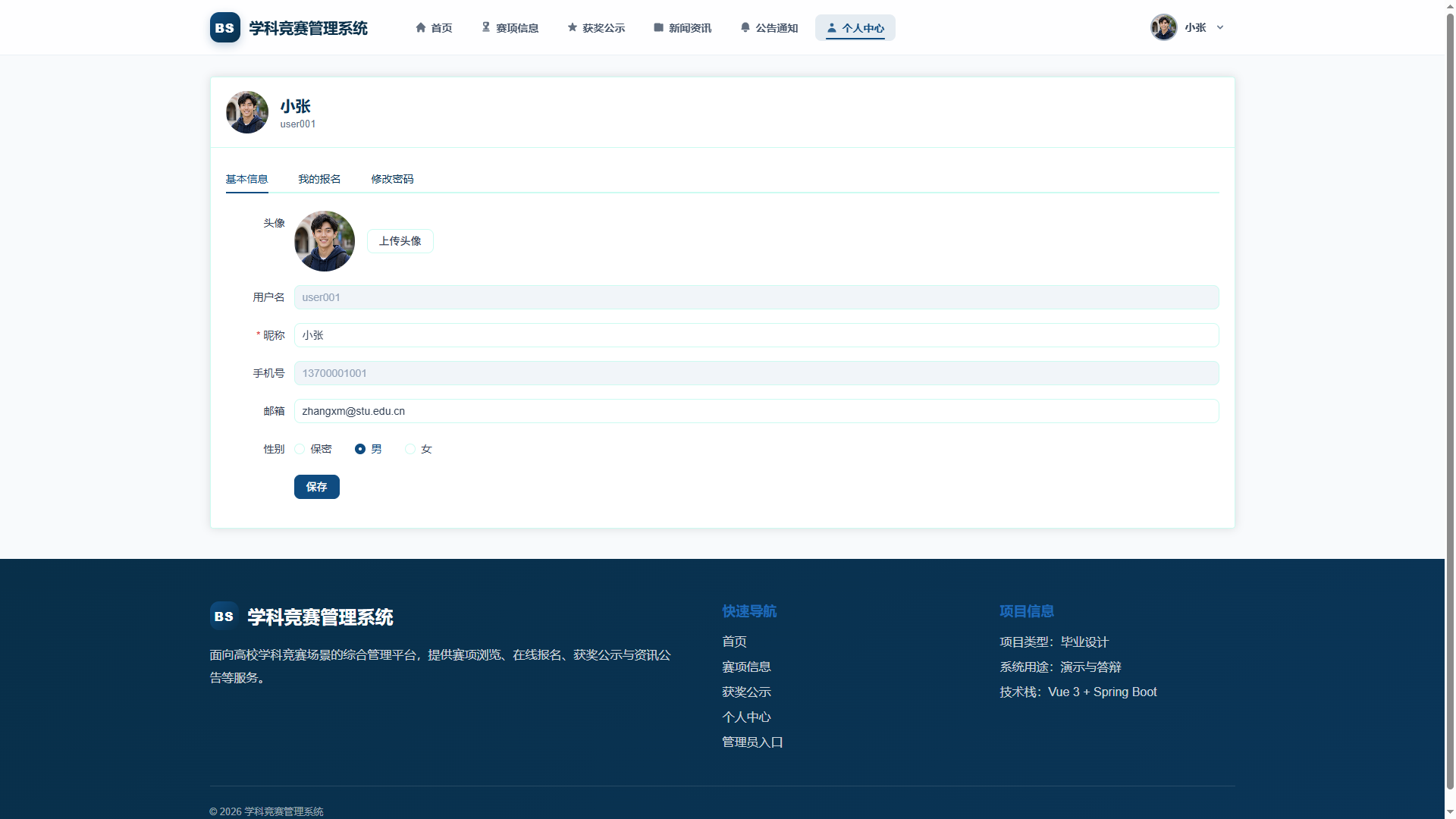Click the 项目信息 footer heading
This screenshot has height=819, width=1456.
(1027, 611)
